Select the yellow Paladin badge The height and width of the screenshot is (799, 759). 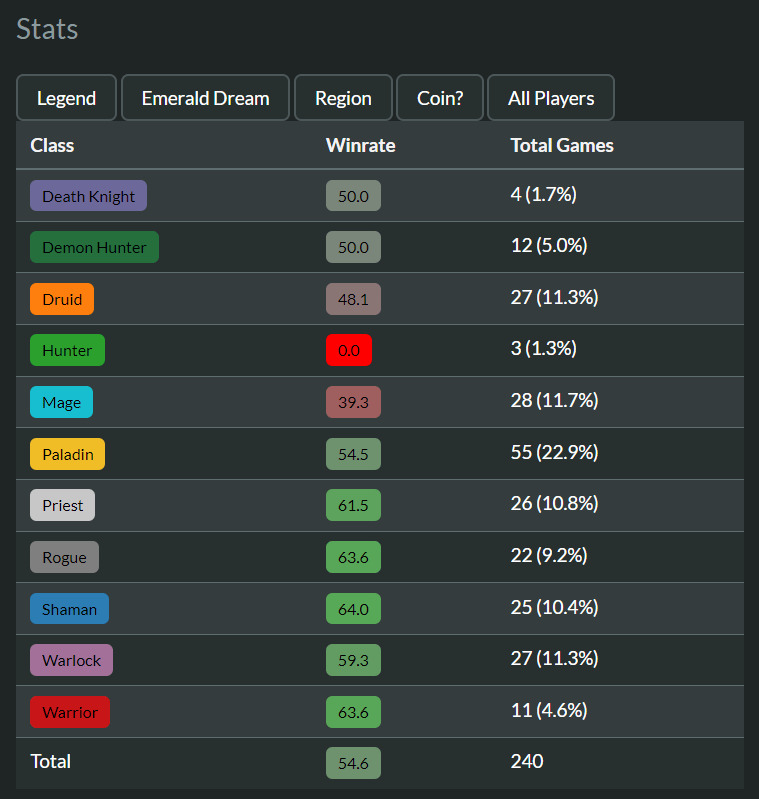67,454
